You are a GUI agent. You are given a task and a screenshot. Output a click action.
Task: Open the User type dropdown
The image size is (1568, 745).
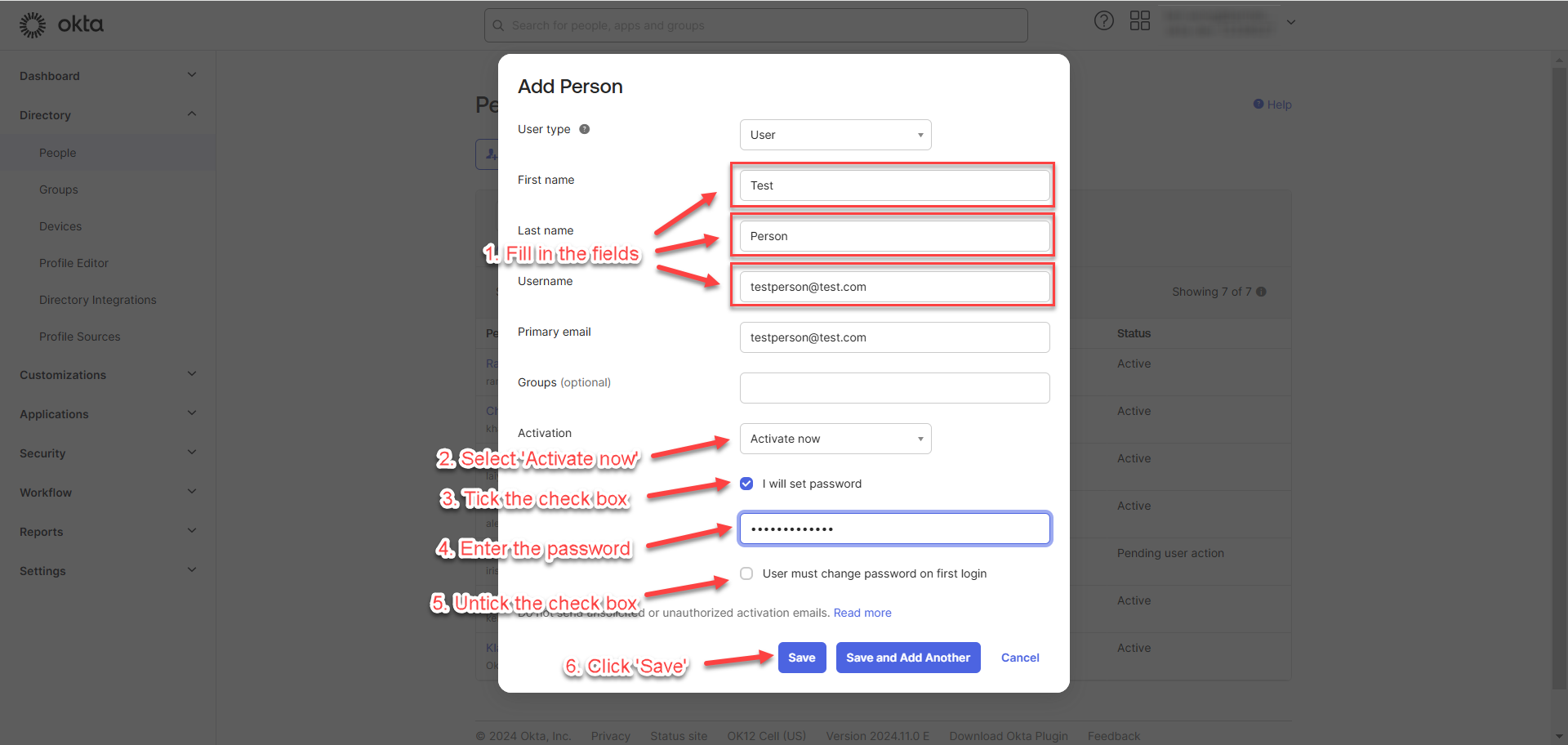835,135
